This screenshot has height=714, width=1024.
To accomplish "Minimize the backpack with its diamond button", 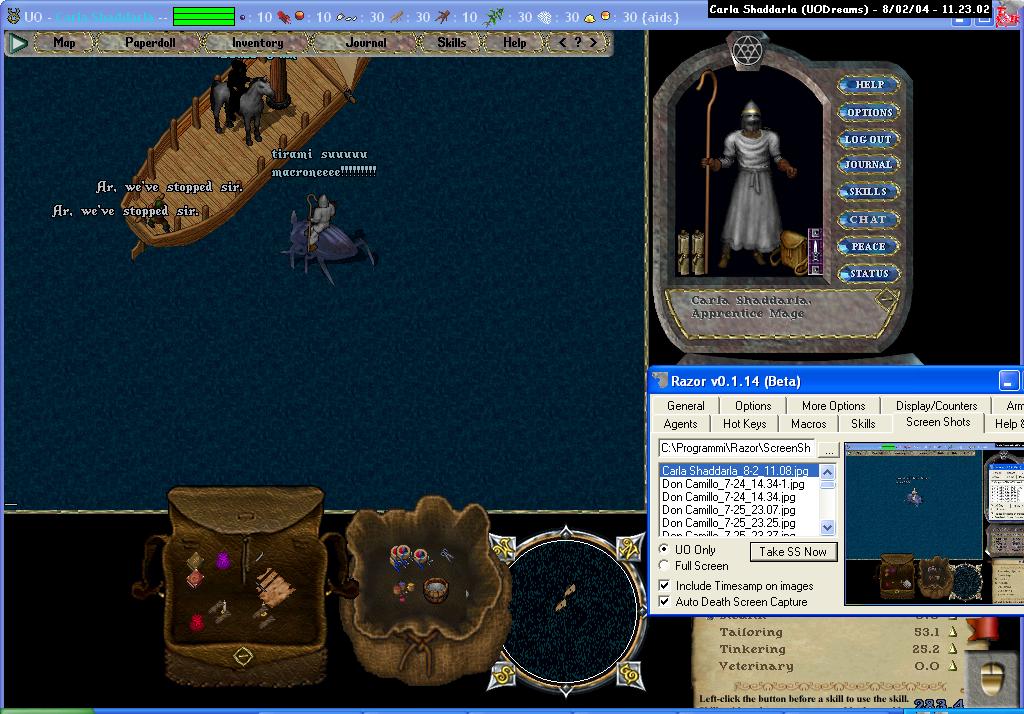I will 242,656.
